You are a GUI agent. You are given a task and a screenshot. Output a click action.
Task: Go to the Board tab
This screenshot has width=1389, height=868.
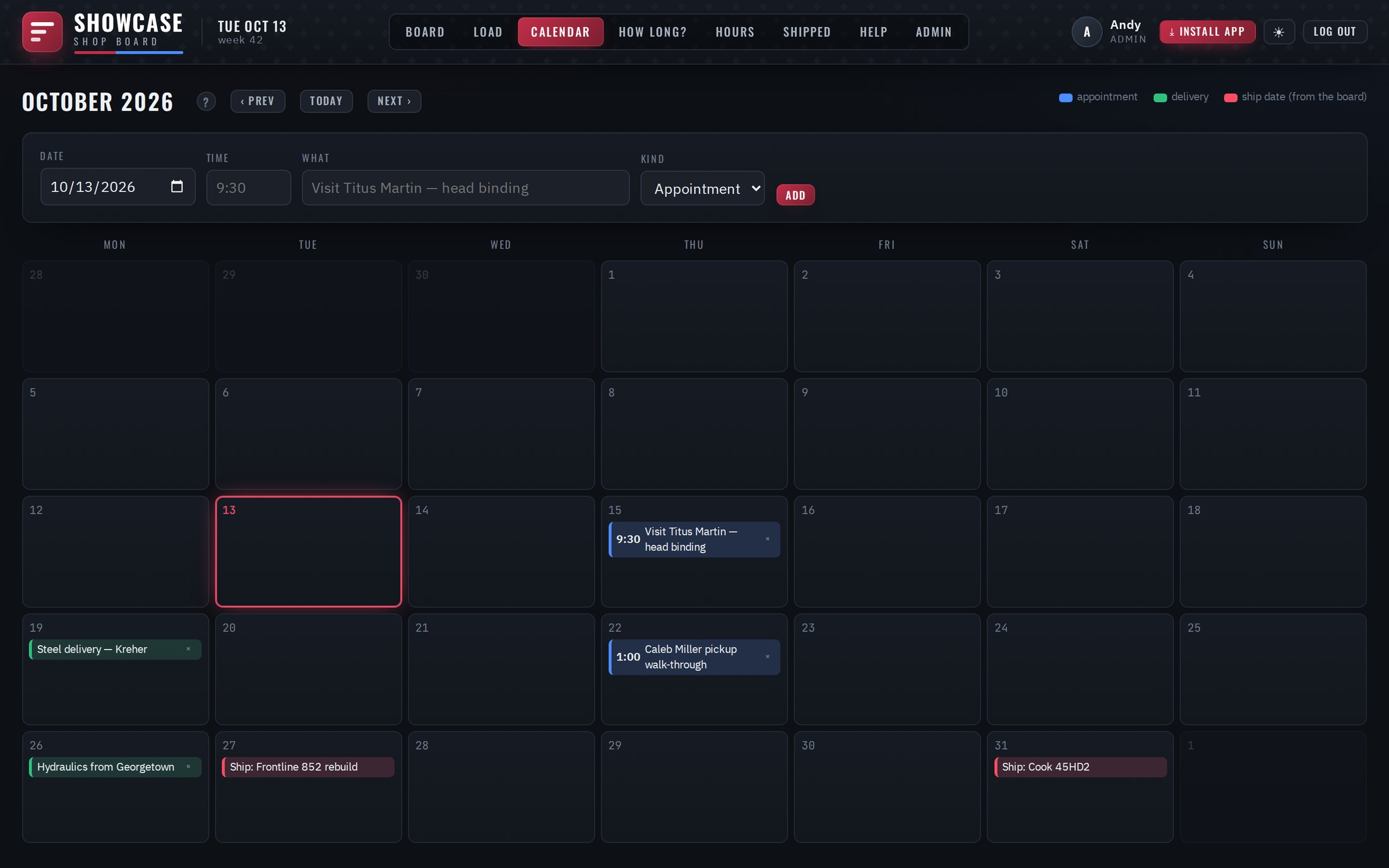pyautogui.click(x=425, y=32)
